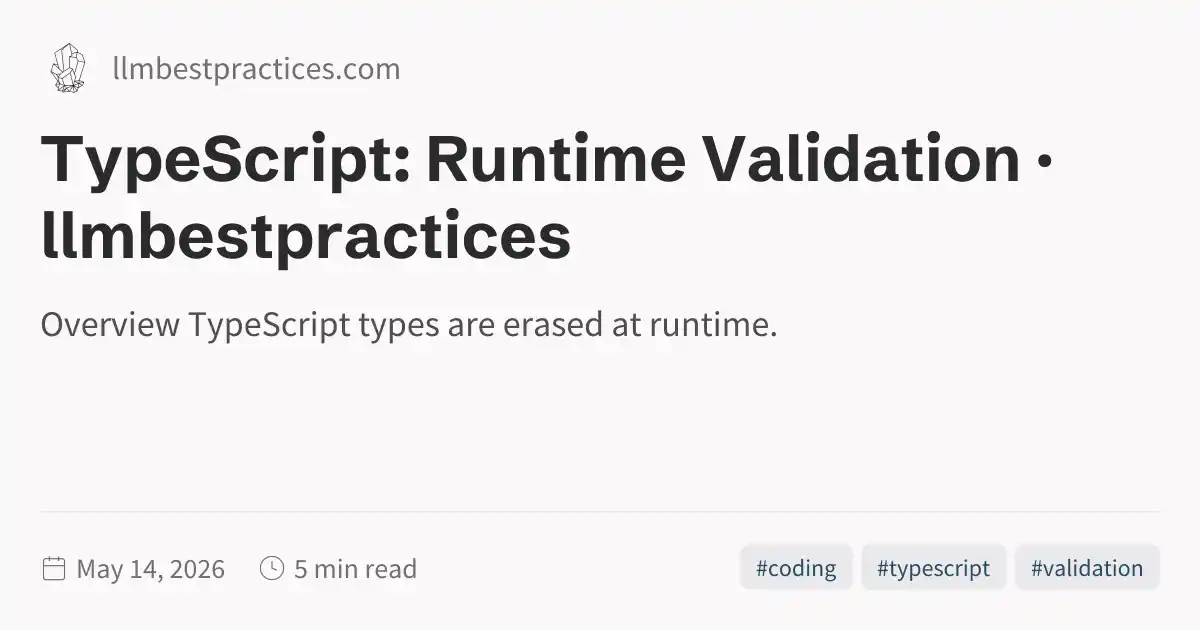Click the 5 min read label
The image size is (1200, 630).
click(x=355, y=569)
